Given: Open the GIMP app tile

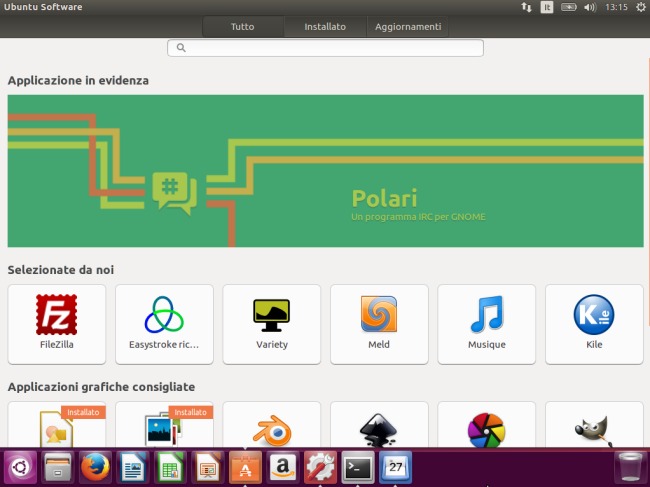Looking at the screenshot, I should tap(594, 424).
